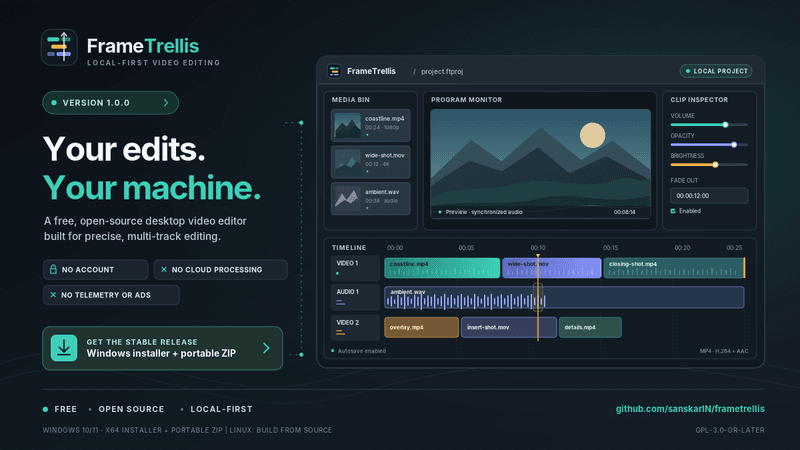Open the github.com/sanskarIN/frametrellis link
Image resolution: width=800 pixels, height=450 pixels.
coord(690,409)
